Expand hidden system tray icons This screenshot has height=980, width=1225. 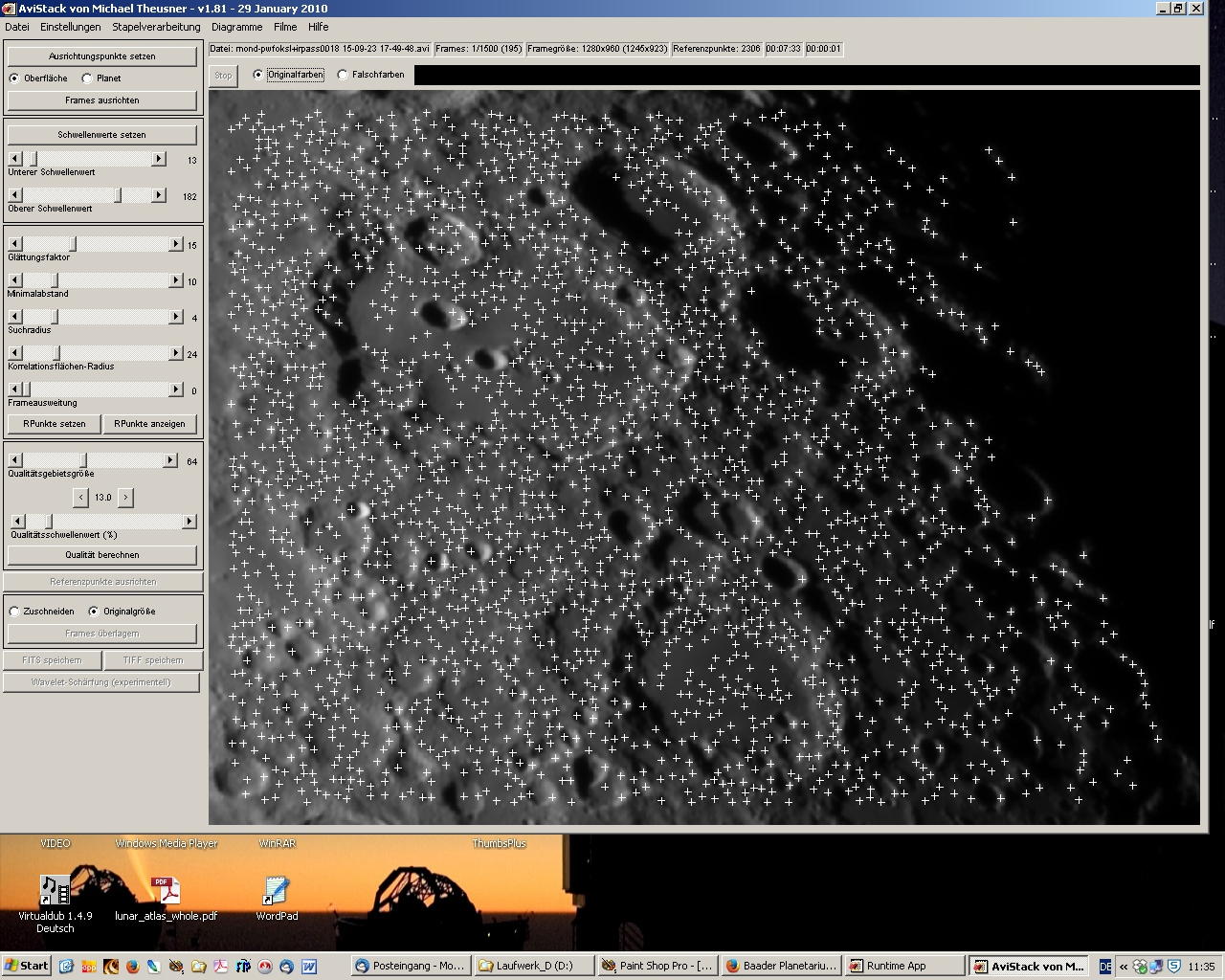tap(1124, 967)
